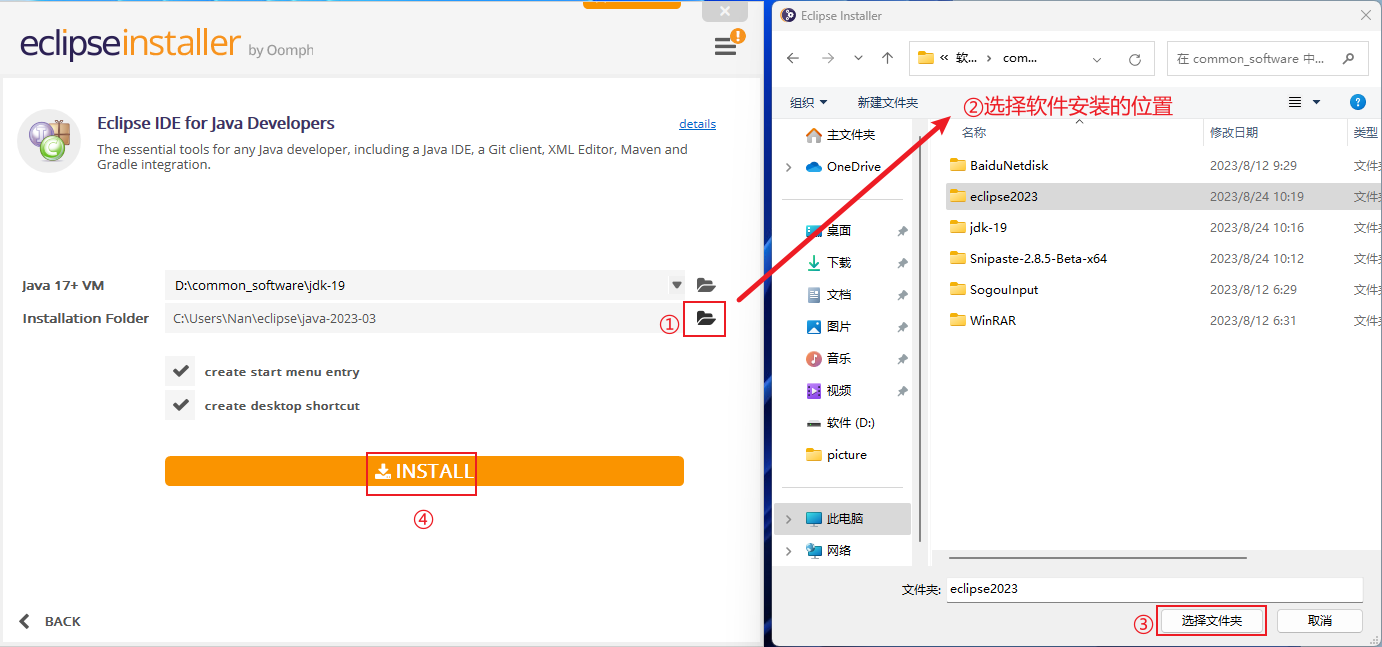Open 视频 in quick access
This screenshot has height=647, width=1382.
coord(838,390)
